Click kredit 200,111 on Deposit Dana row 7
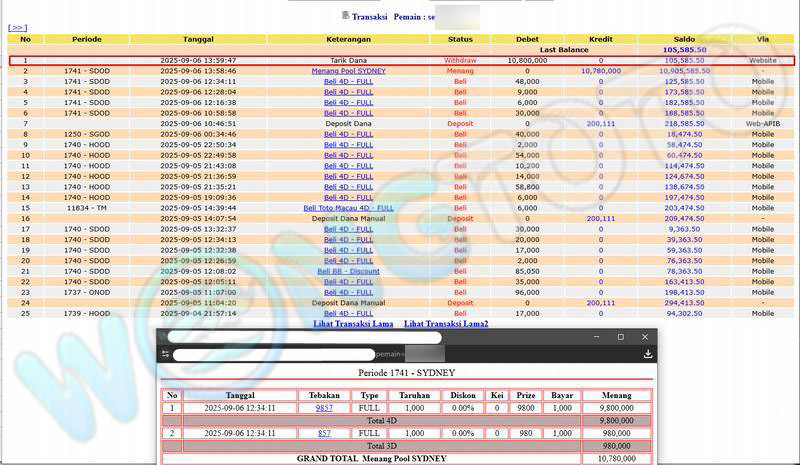Image resolution: width=800 pixels, height=465 pixels. 600,124
